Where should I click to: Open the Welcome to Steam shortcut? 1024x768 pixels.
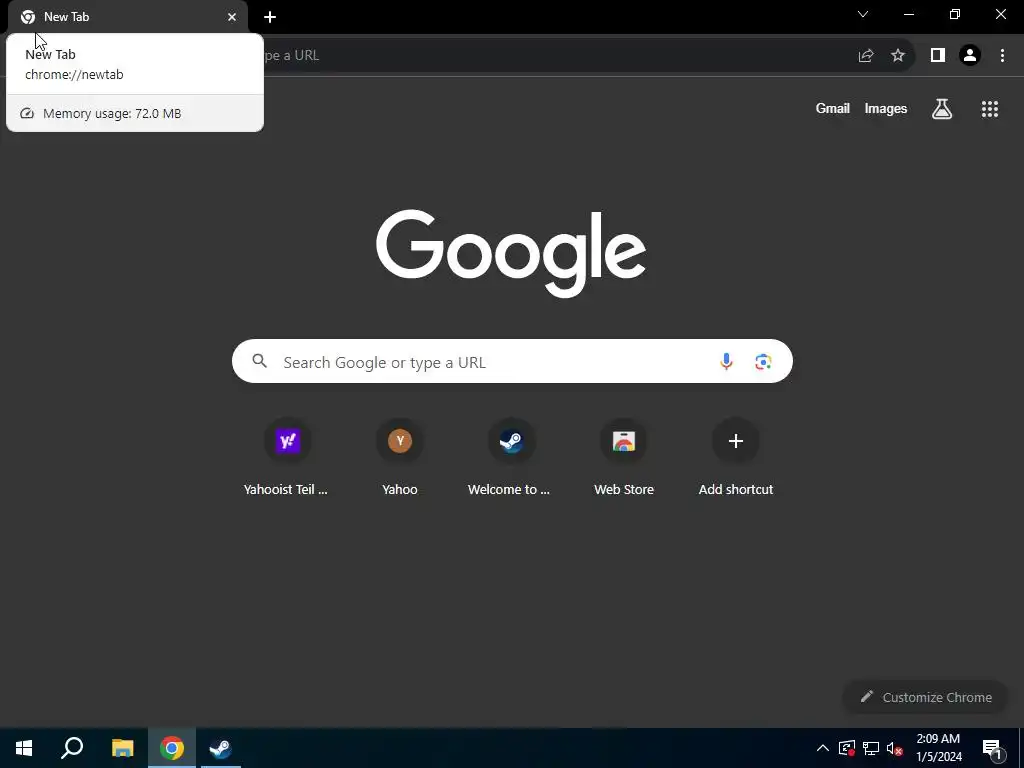point(512,457)
